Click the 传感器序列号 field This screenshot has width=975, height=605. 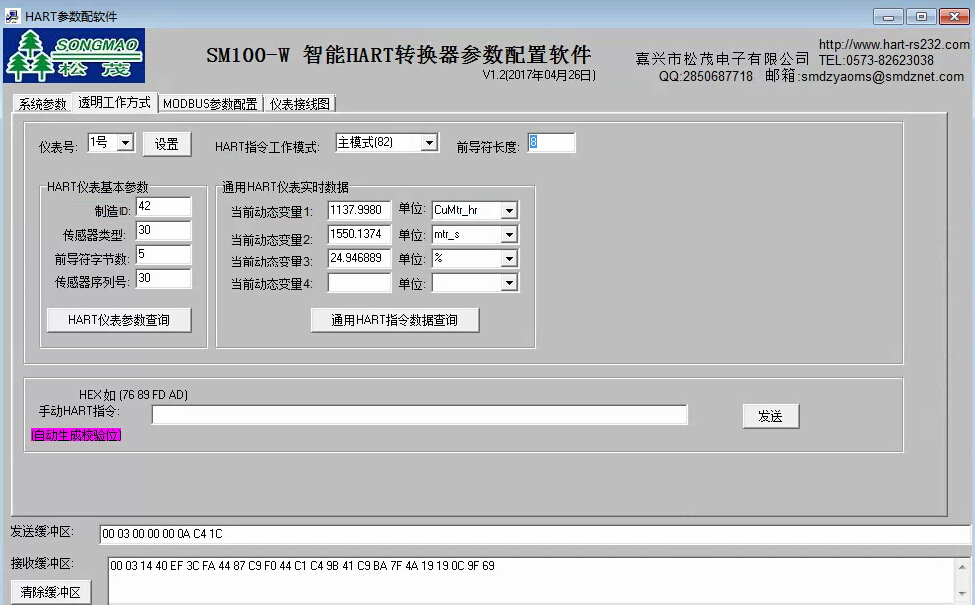tap(164, 278)
